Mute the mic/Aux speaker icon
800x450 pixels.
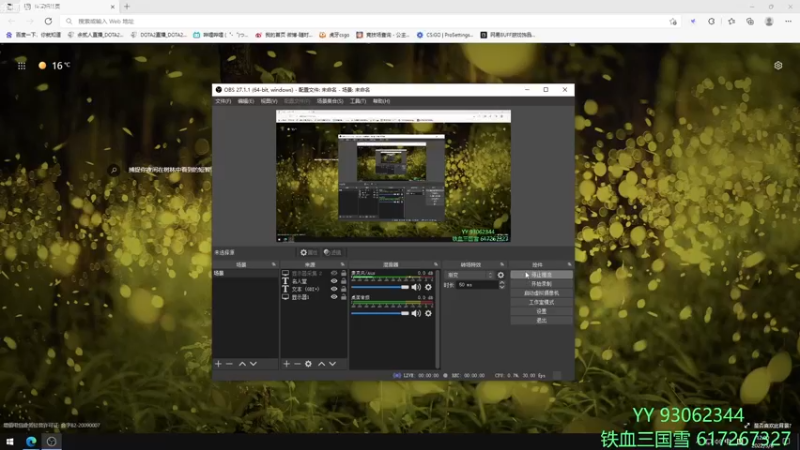(416, 287)
